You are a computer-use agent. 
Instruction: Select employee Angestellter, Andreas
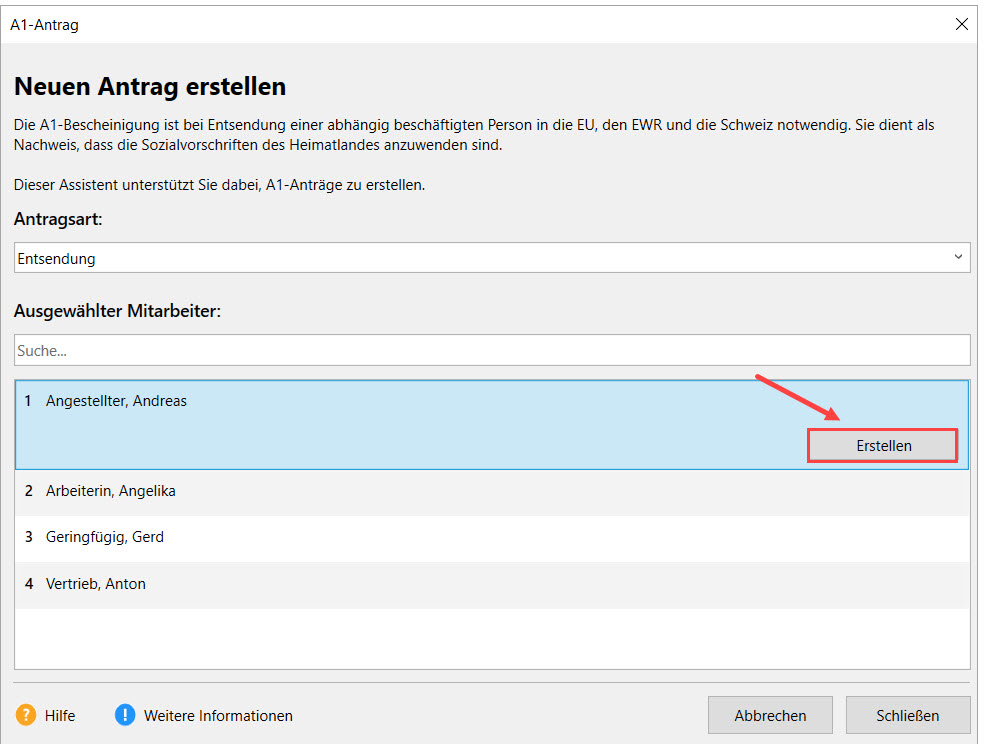[116, 401]
